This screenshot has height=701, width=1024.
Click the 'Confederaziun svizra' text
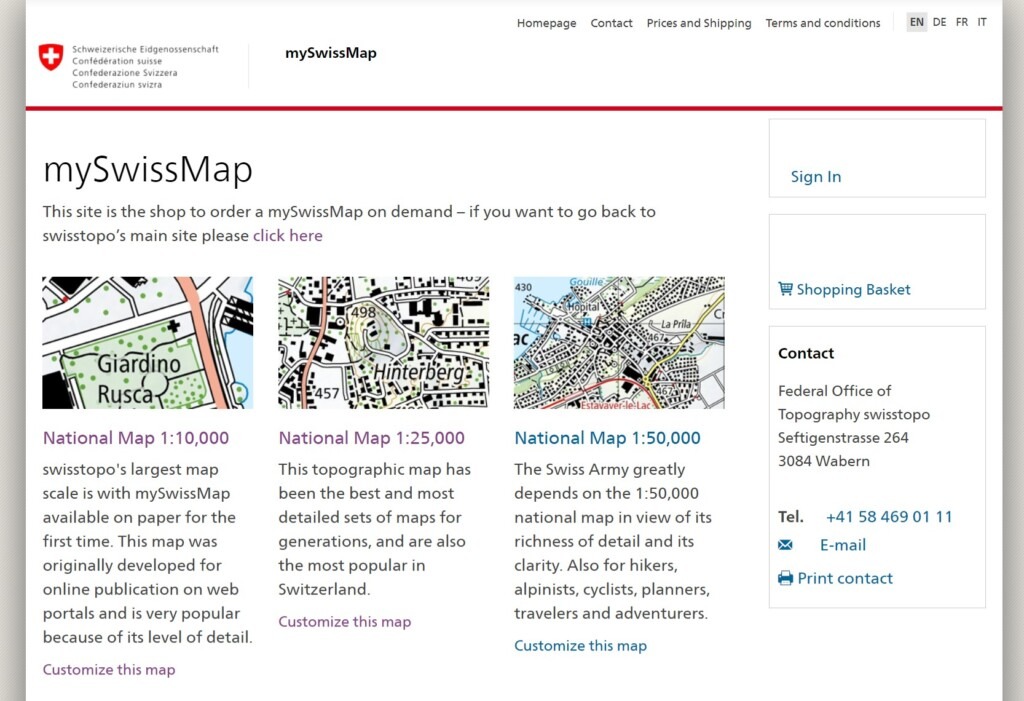117,84
